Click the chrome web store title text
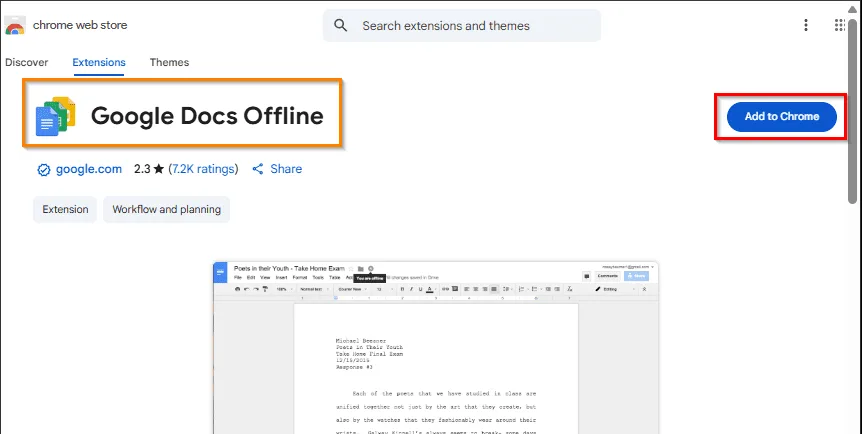 [x=80, y=25]
